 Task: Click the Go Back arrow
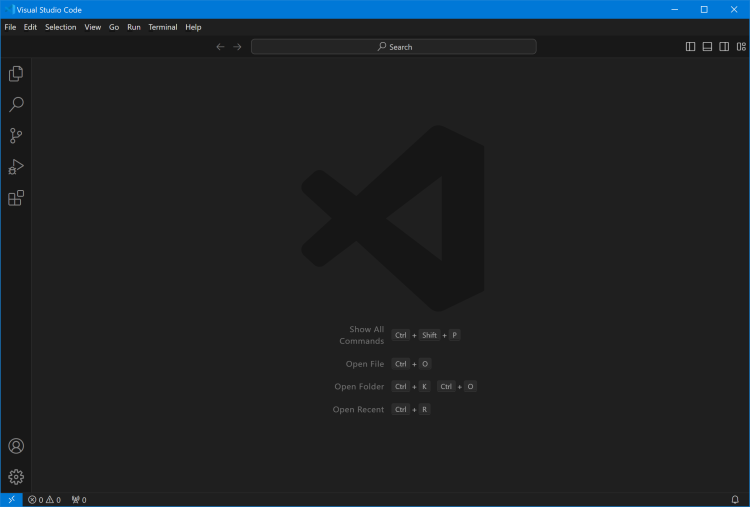220,47
